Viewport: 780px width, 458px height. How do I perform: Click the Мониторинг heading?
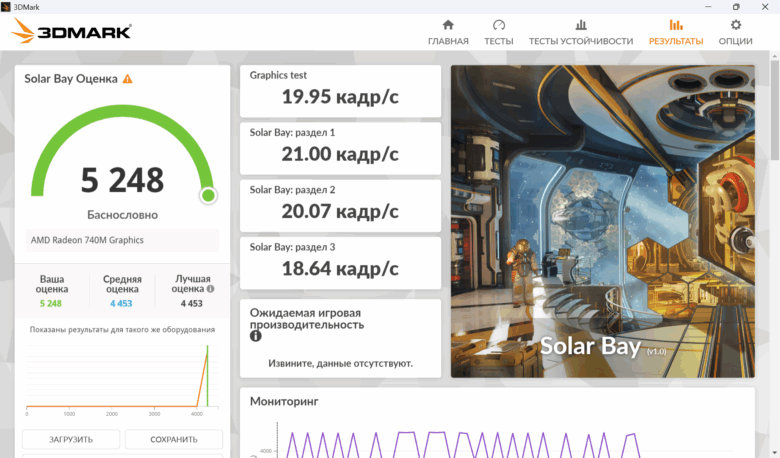point(284,401)
